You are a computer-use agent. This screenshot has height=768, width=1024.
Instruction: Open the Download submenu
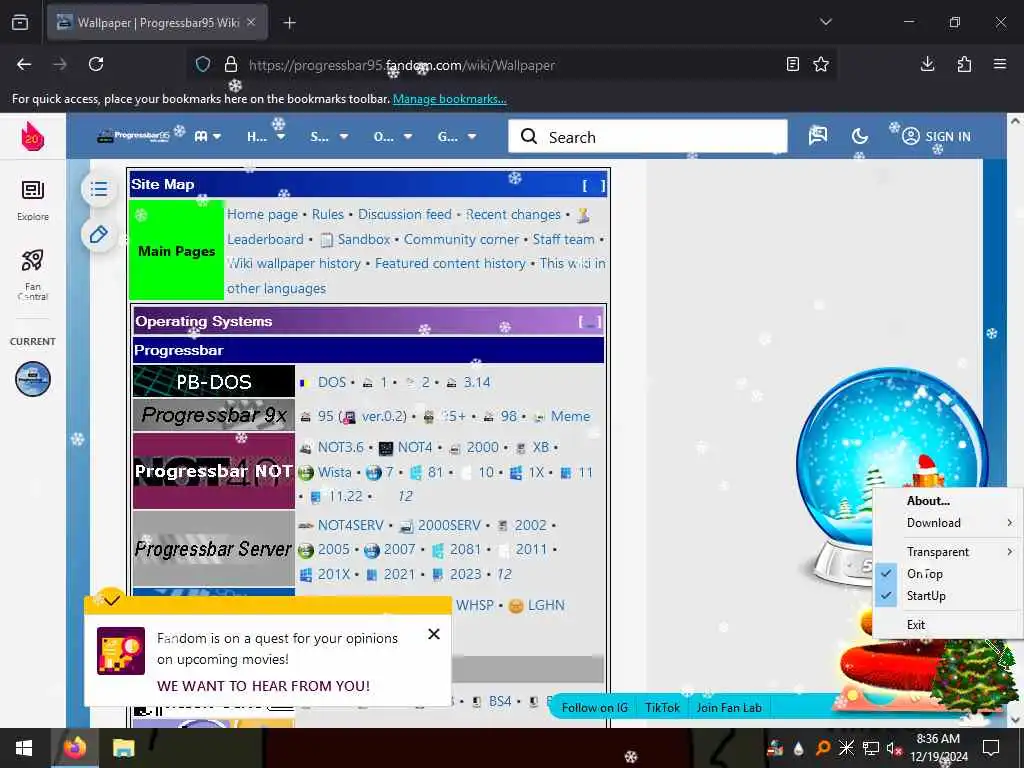point(947,522)
